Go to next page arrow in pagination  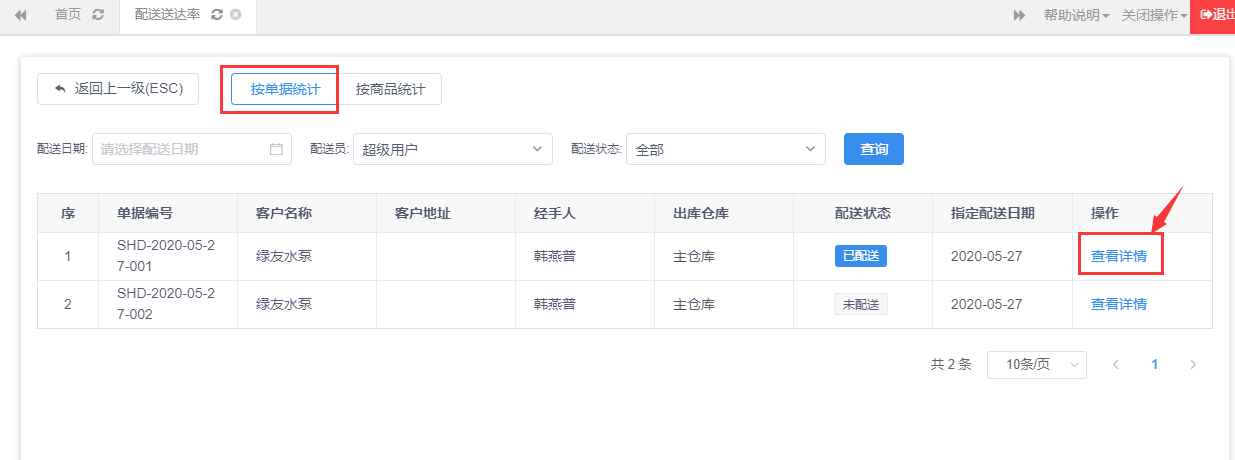click(x=1193, y=365)
